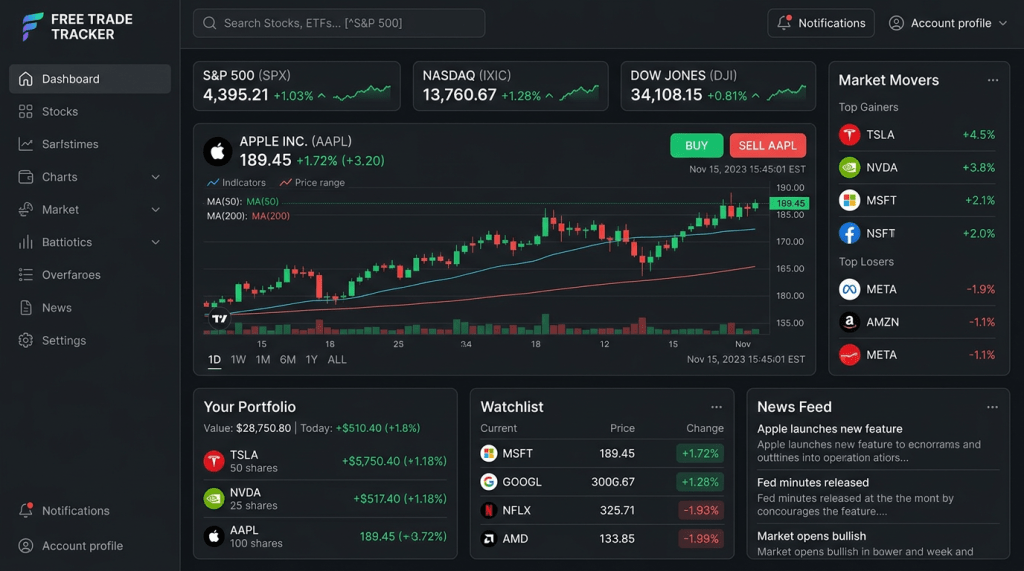
Task: Toggle the Indicators chart option
Action: point(236,183)
